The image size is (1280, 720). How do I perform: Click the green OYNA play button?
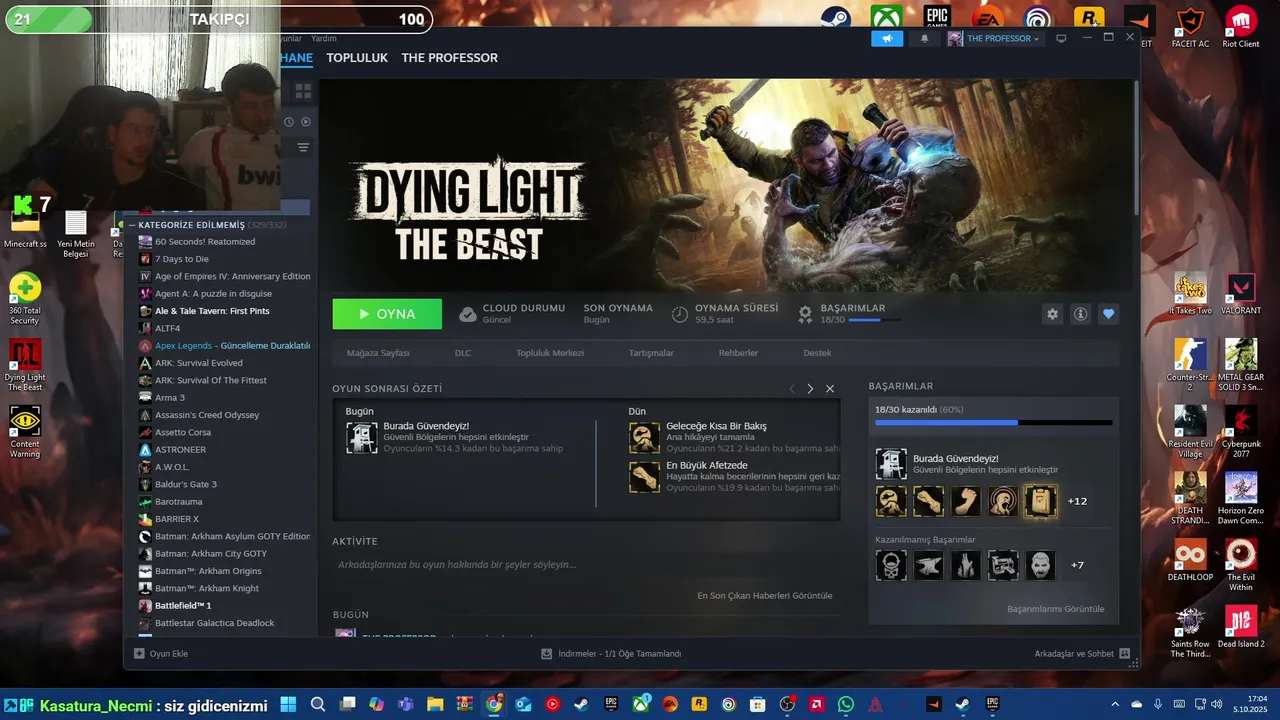click(x=387, y=314)
